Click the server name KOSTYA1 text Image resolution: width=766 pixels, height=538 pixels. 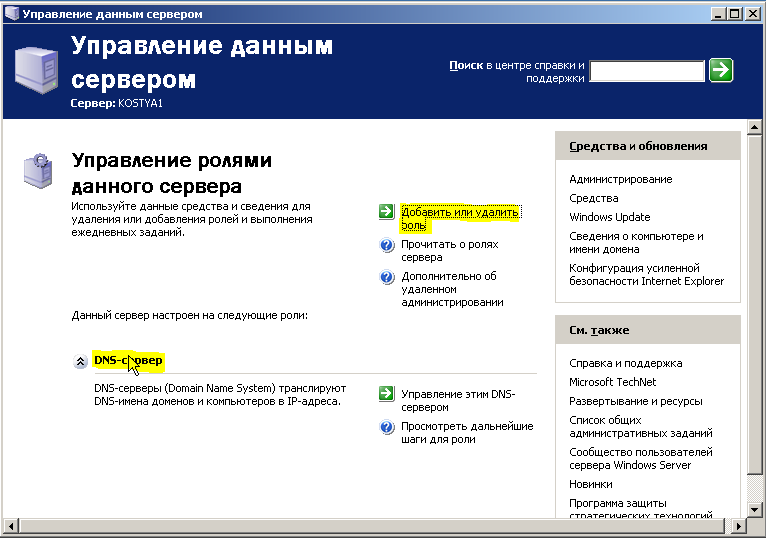point(140,104)
